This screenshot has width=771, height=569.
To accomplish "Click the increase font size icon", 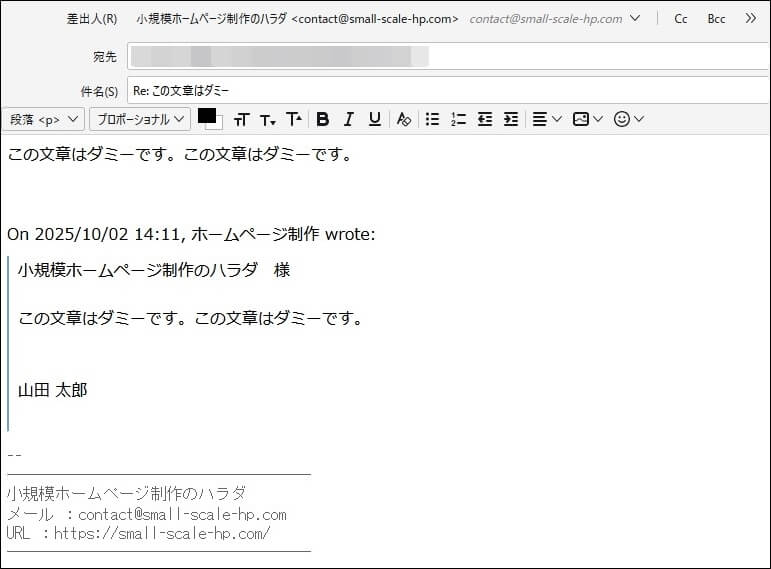I will [x=293, y=119].
